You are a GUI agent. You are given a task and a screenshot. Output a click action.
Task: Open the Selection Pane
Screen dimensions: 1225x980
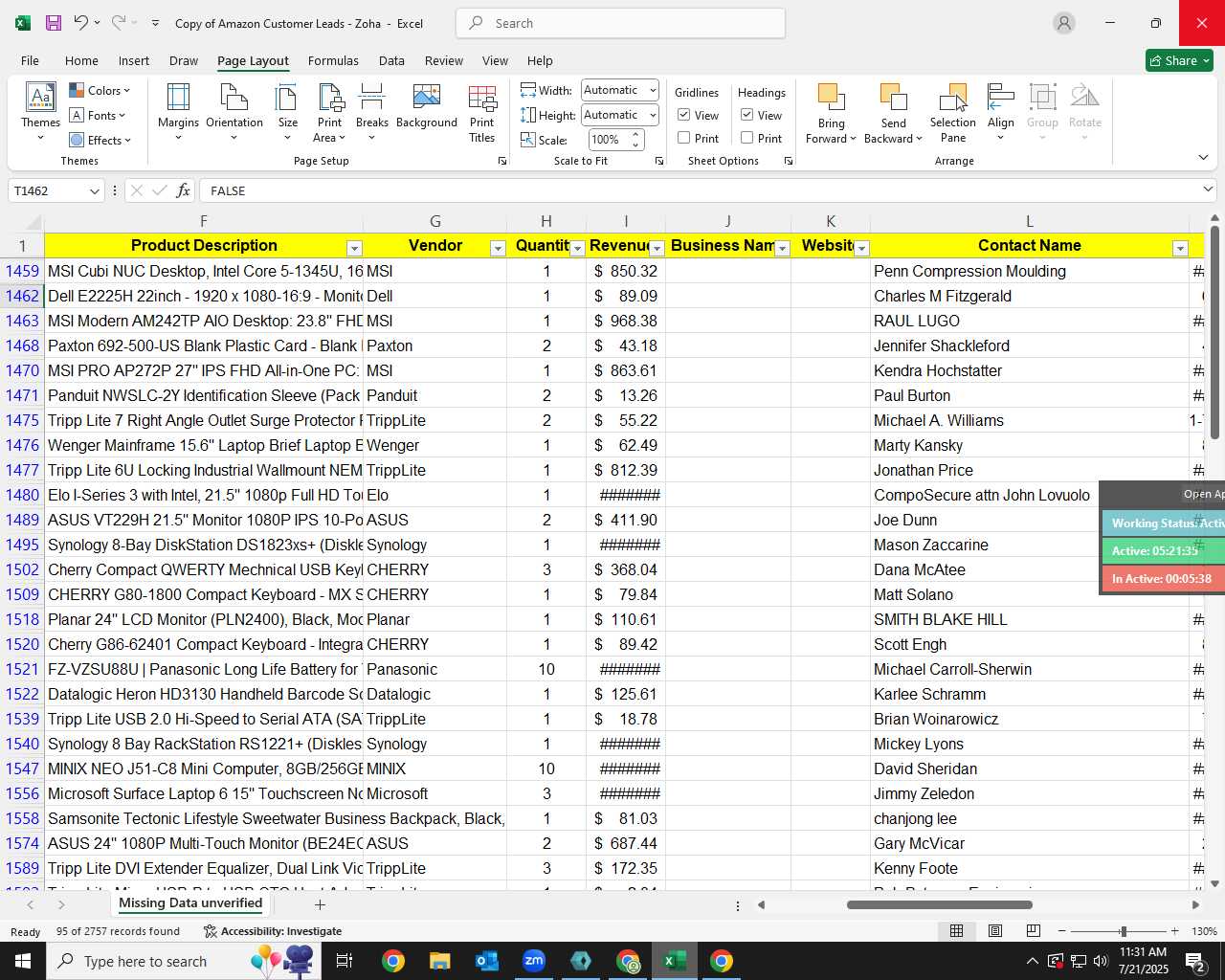[x=953, y=113]
